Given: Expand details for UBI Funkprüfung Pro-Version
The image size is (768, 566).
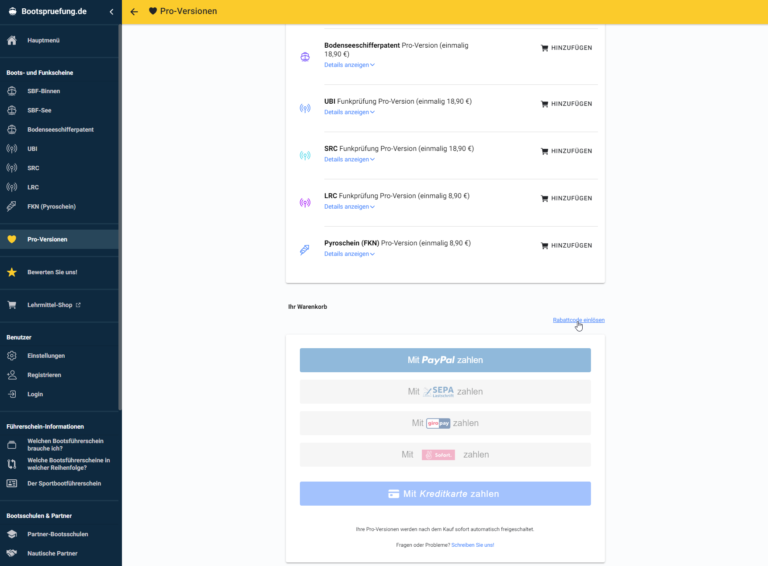Looking at the screenshot, I should (349, 112).
